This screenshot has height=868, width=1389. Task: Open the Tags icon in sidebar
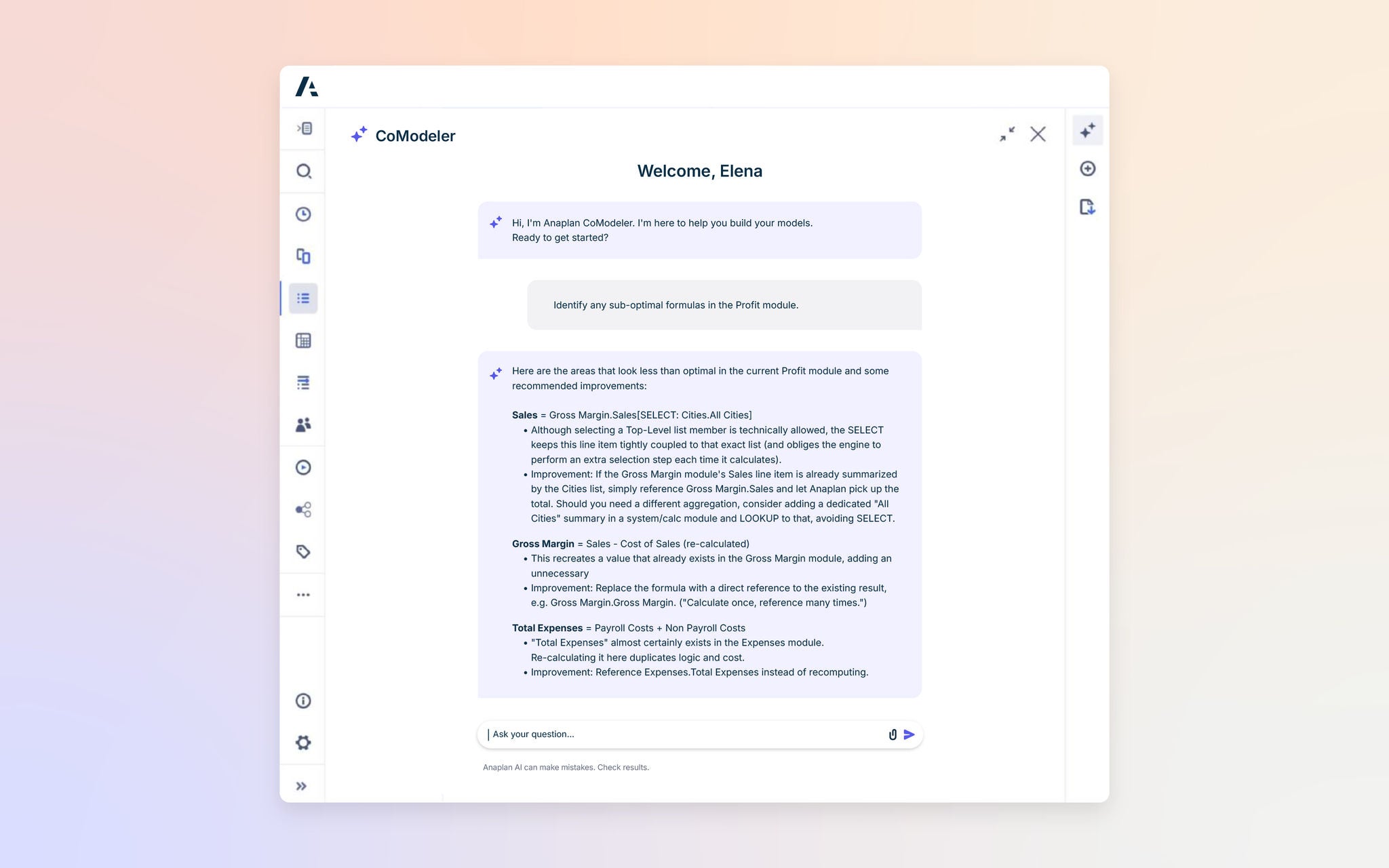303,552
